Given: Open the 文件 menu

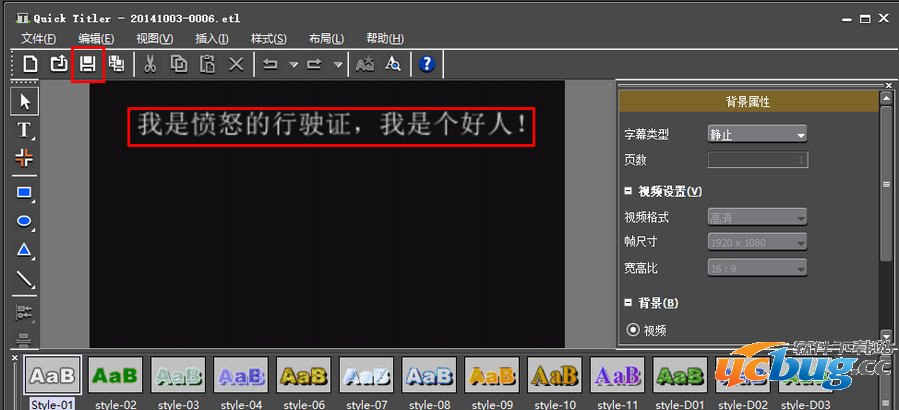Looking at the screenshot, I should (39, 38).
